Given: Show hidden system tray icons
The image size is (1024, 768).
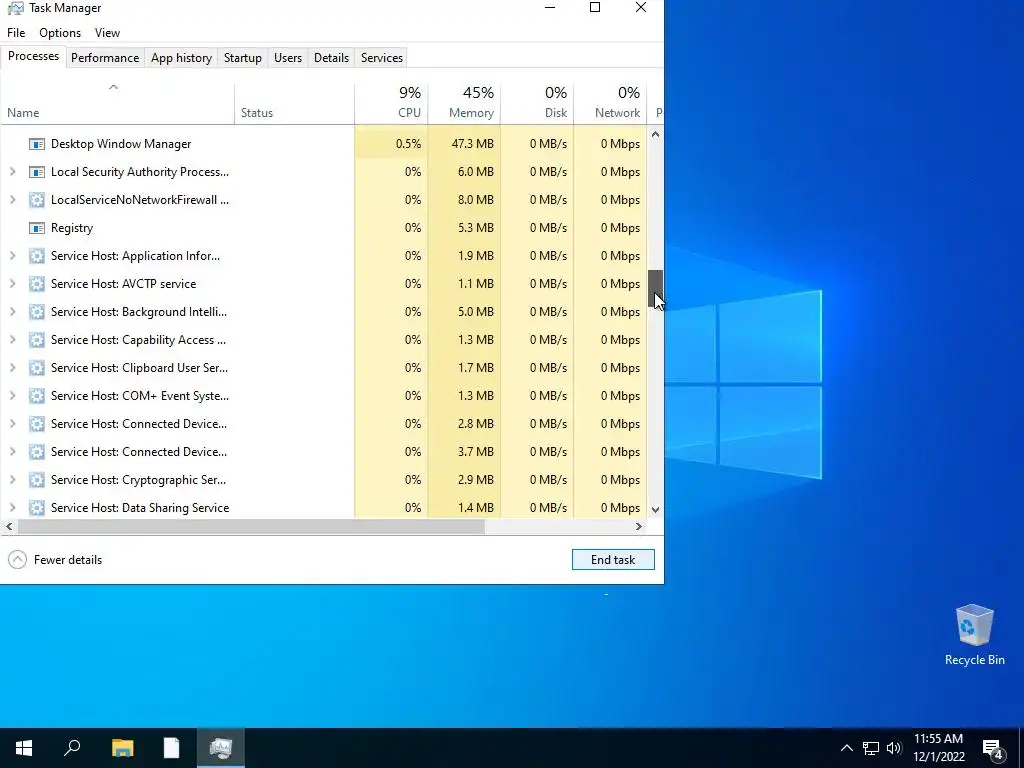Looking at the screenshot, I should coord(846,748).
